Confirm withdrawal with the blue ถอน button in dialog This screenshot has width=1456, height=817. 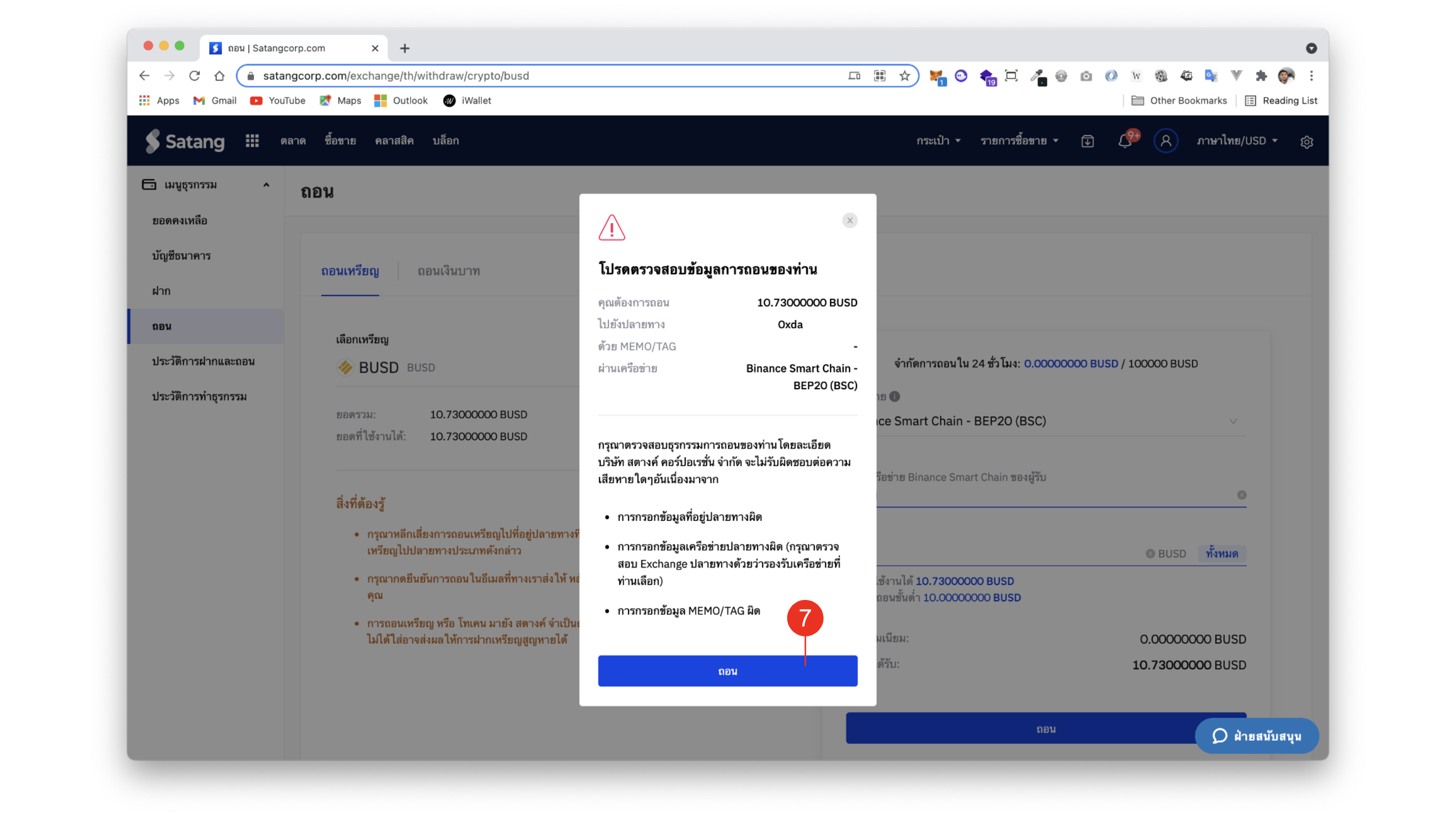(x=728, y=671)
